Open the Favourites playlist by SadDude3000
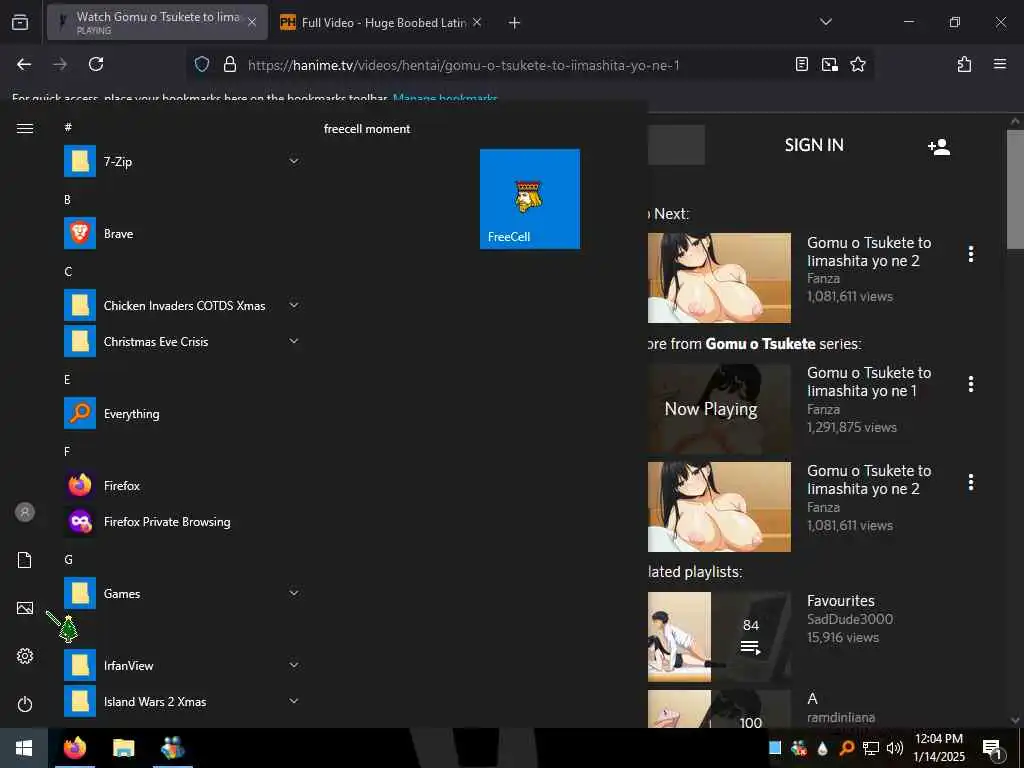The width and height of the screenshot is (1024, 768). coord(840,601)
